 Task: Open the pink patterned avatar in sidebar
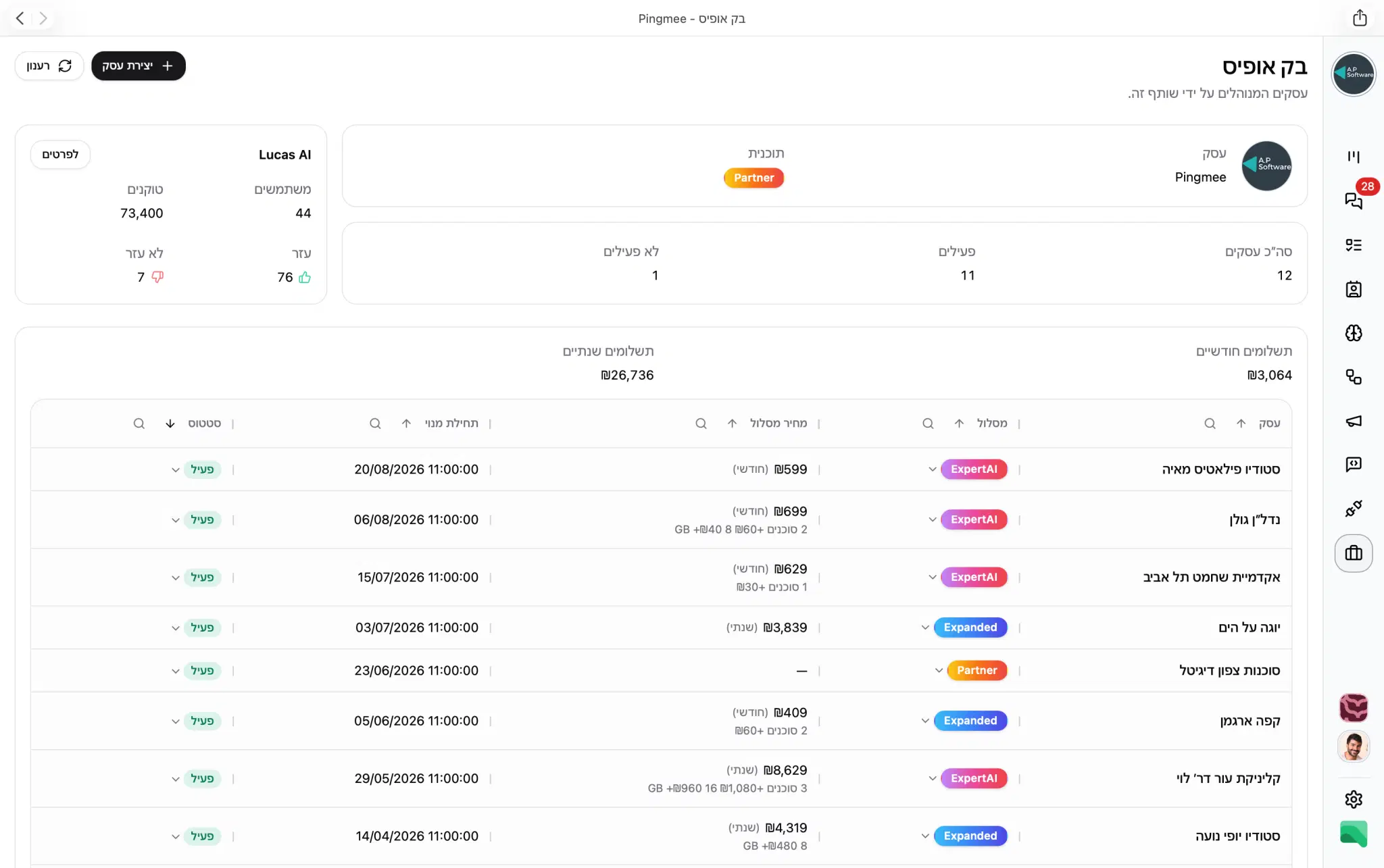[x=1354, y=708]
